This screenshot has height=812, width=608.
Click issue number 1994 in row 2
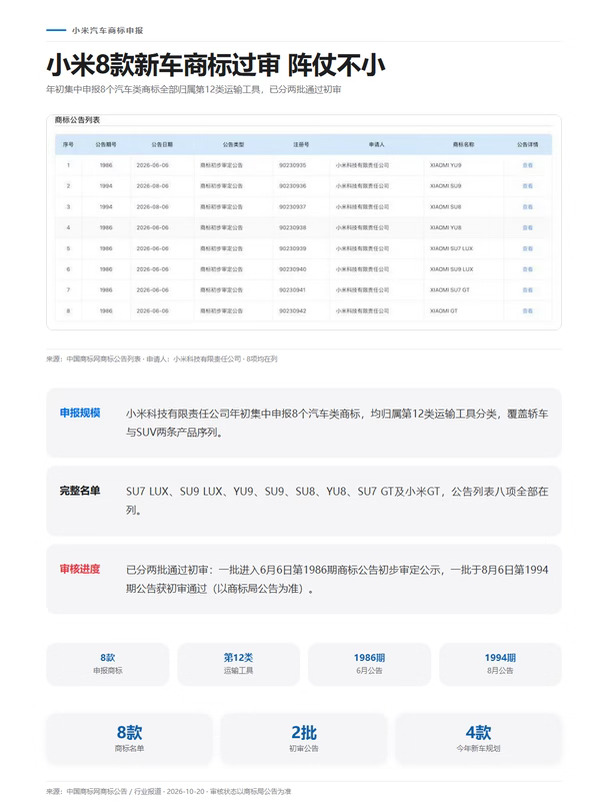click(x=106, y=186)
